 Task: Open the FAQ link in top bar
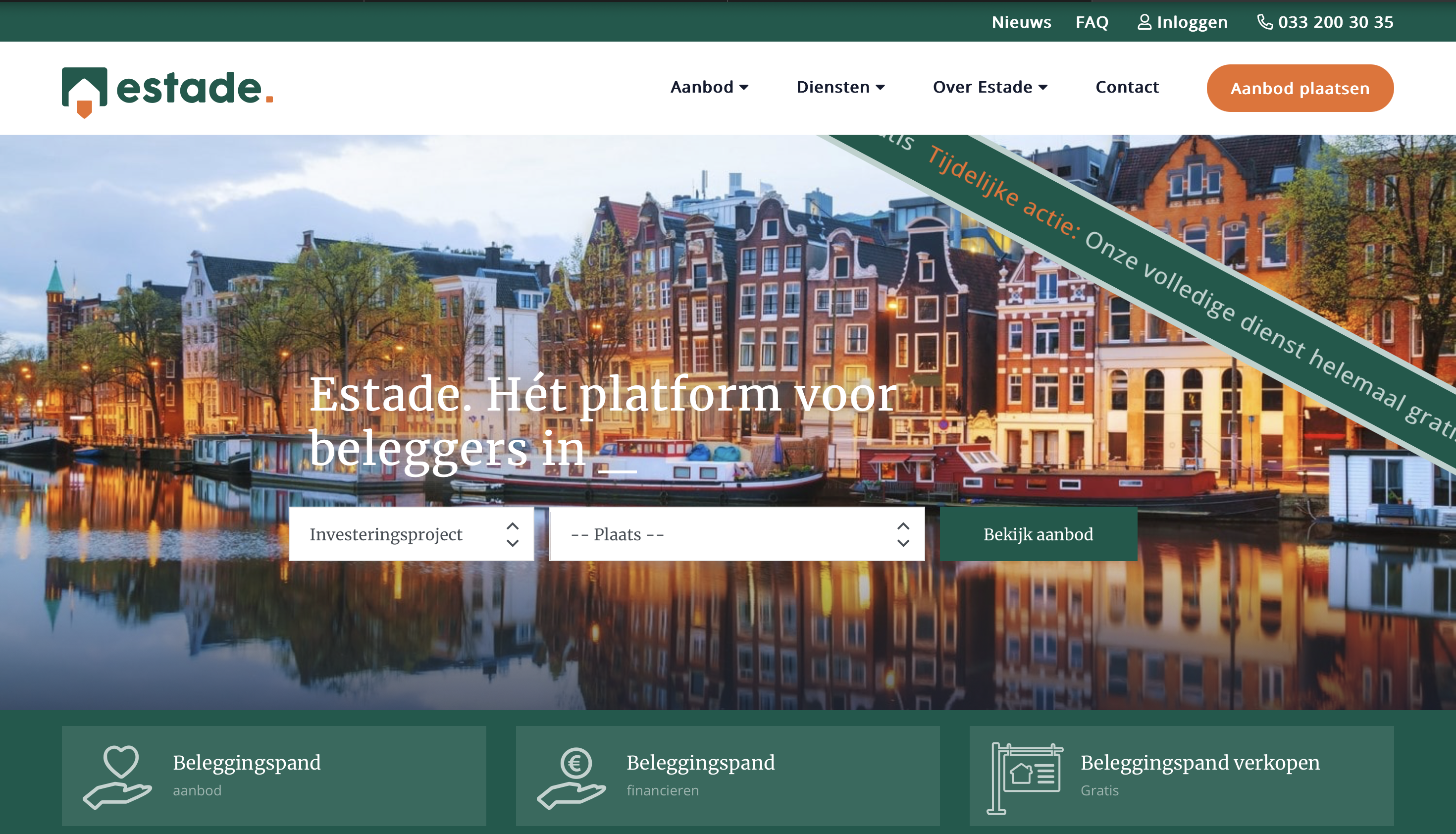tap(1092, 22)
